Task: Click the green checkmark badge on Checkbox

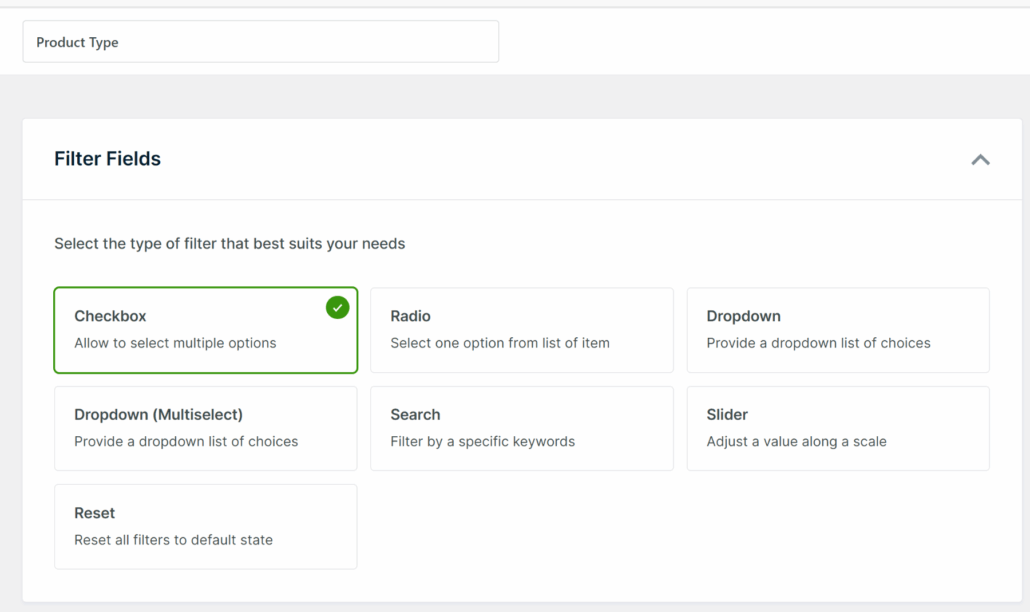Action: pos(337,309)
